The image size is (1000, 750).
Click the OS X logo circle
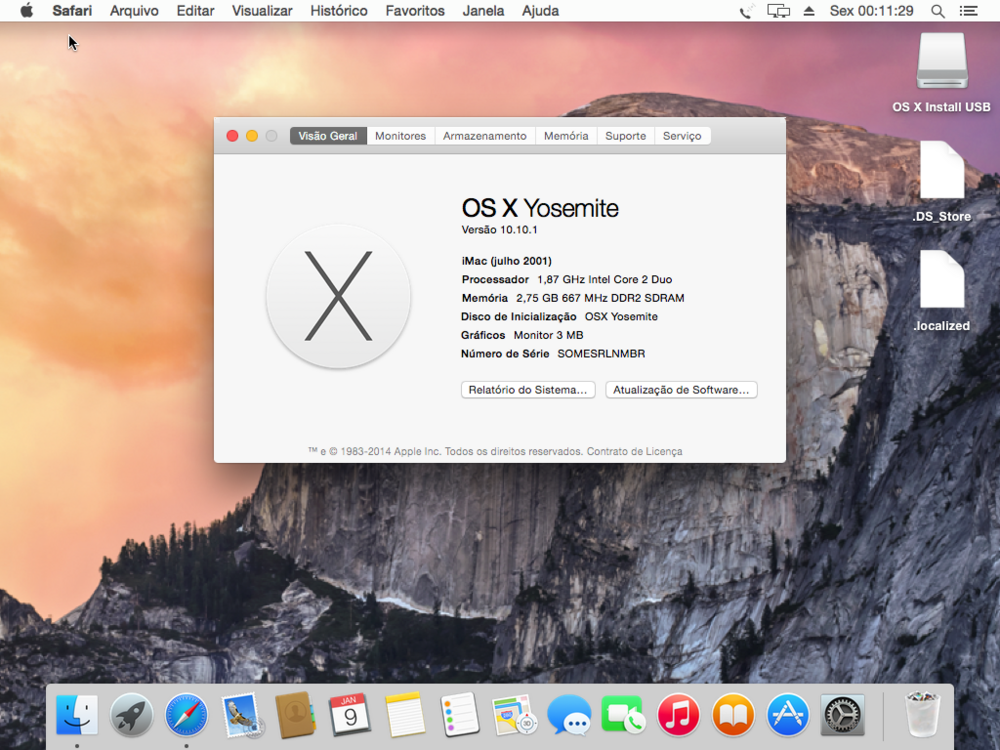tap(338, 296)
